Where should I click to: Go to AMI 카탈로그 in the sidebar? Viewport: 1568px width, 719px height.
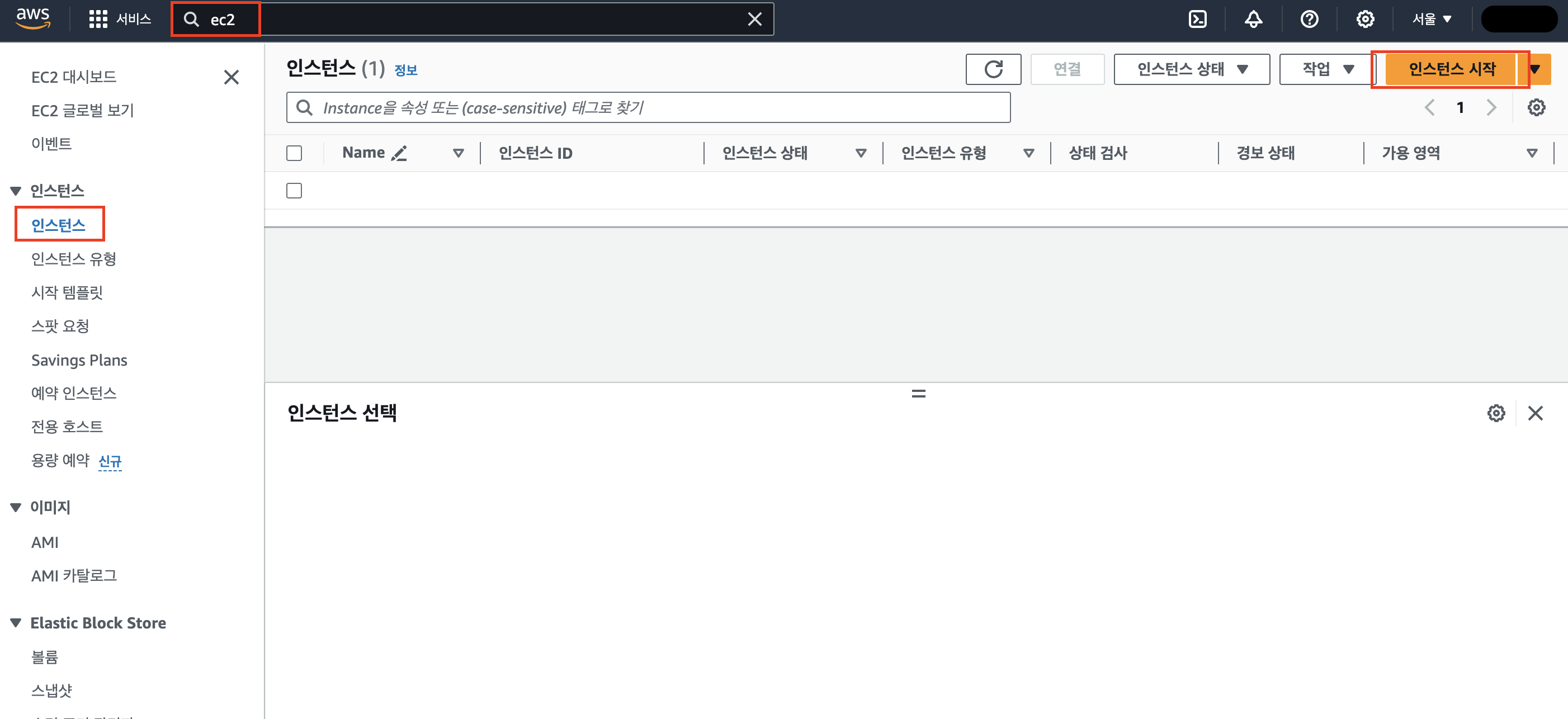click(74, 575)
